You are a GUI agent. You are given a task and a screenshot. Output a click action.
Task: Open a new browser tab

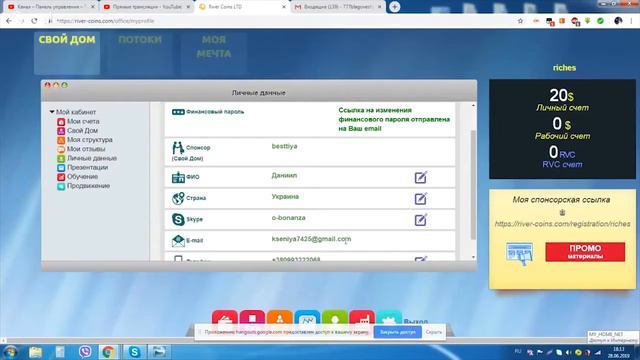pyautogui.click(x=394, y=7)
